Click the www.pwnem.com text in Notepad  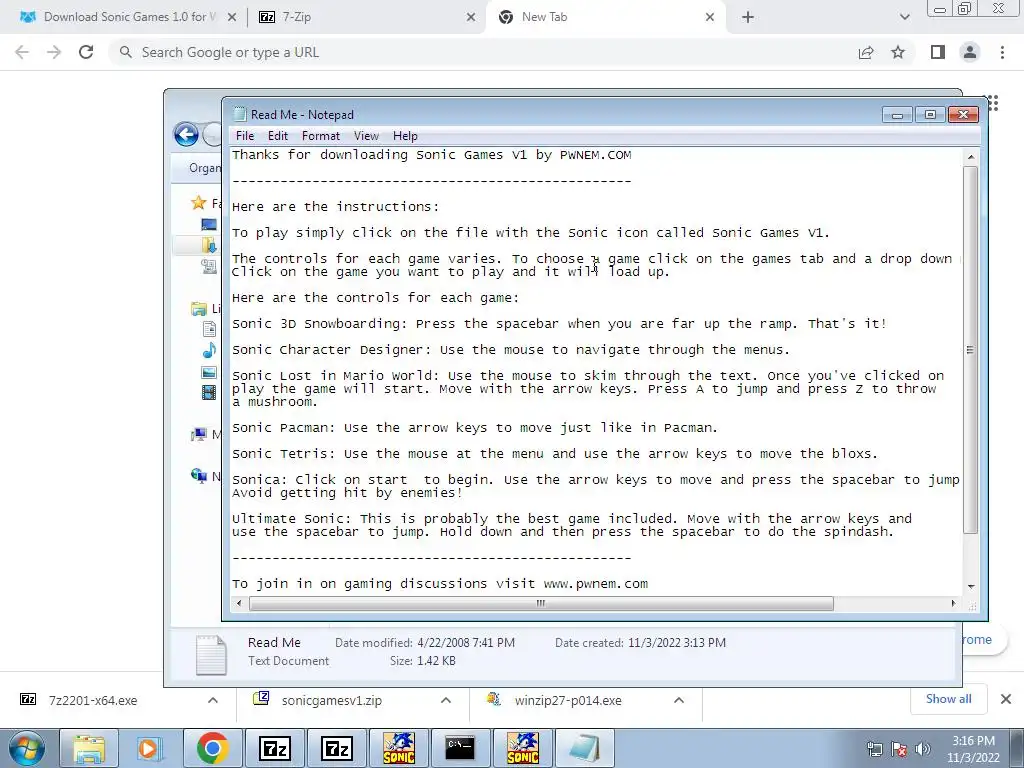(x=596, y=584)
